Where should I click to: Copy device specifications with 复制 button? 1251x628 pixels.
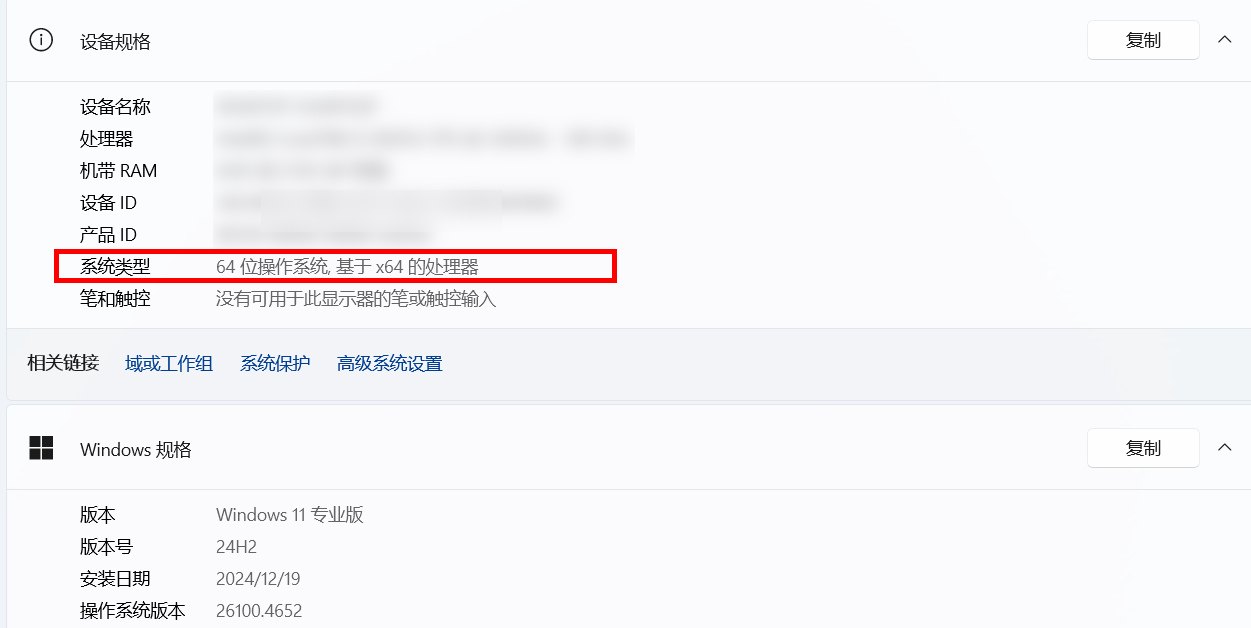point(1143,40)
